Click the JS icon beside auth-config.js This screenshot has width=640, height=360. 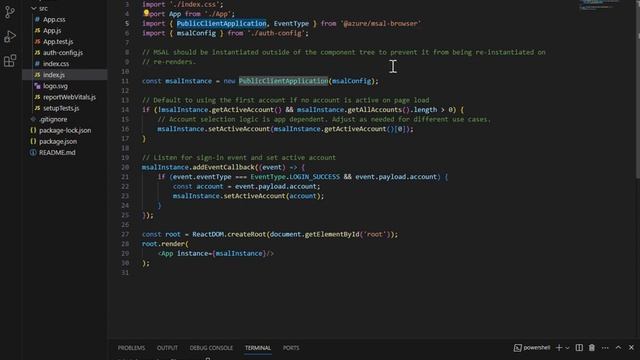click(37, 53)
